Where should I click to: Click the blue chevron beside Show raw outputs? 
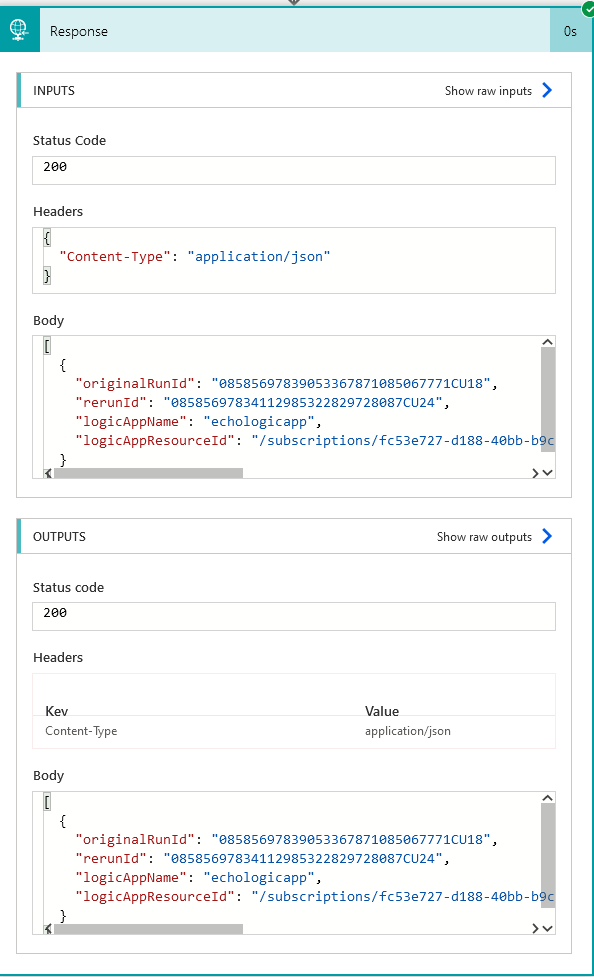click(546, 536)
